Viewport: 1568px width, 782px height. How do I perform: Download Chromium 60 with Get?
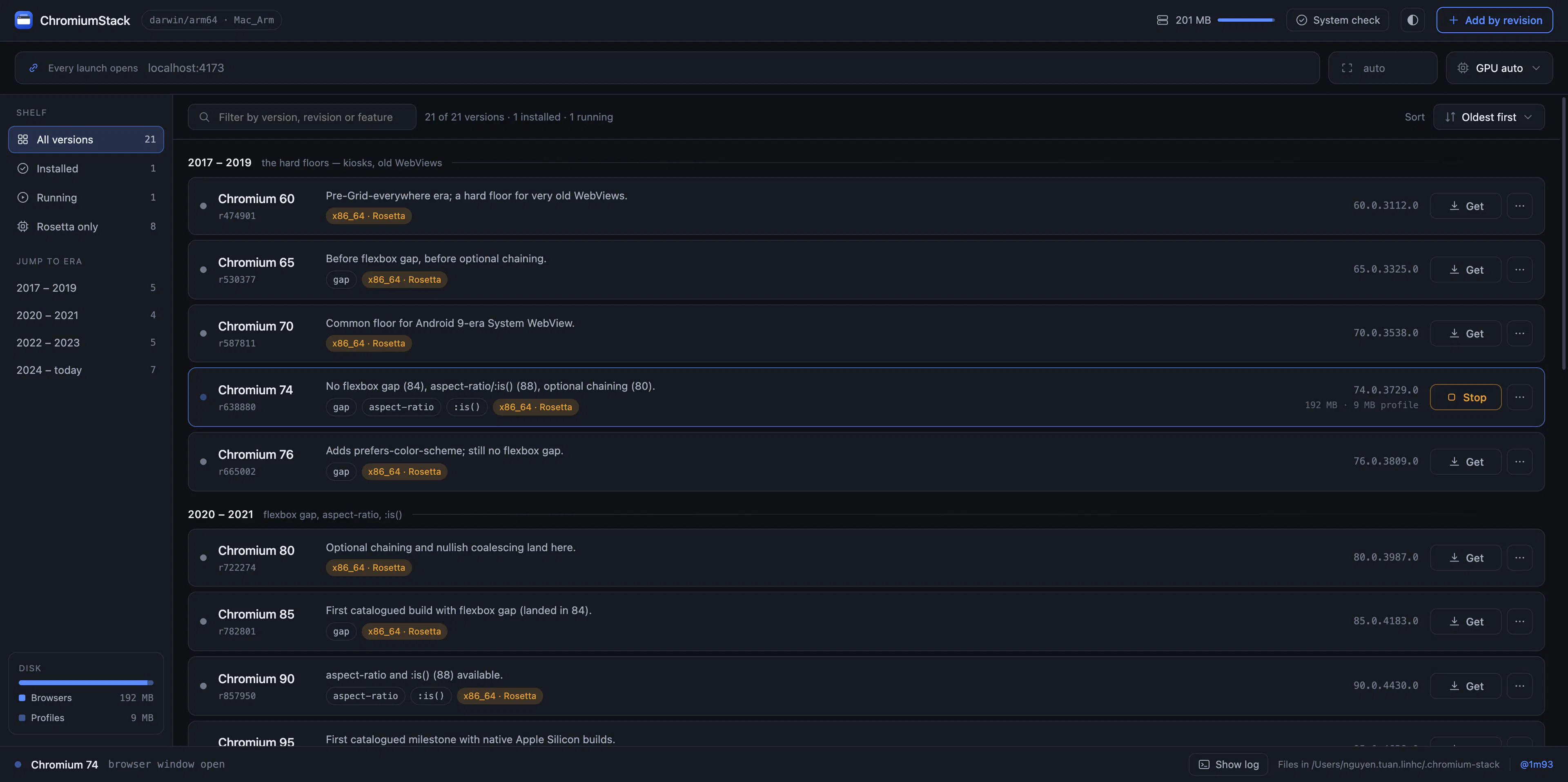point(1465,206)
